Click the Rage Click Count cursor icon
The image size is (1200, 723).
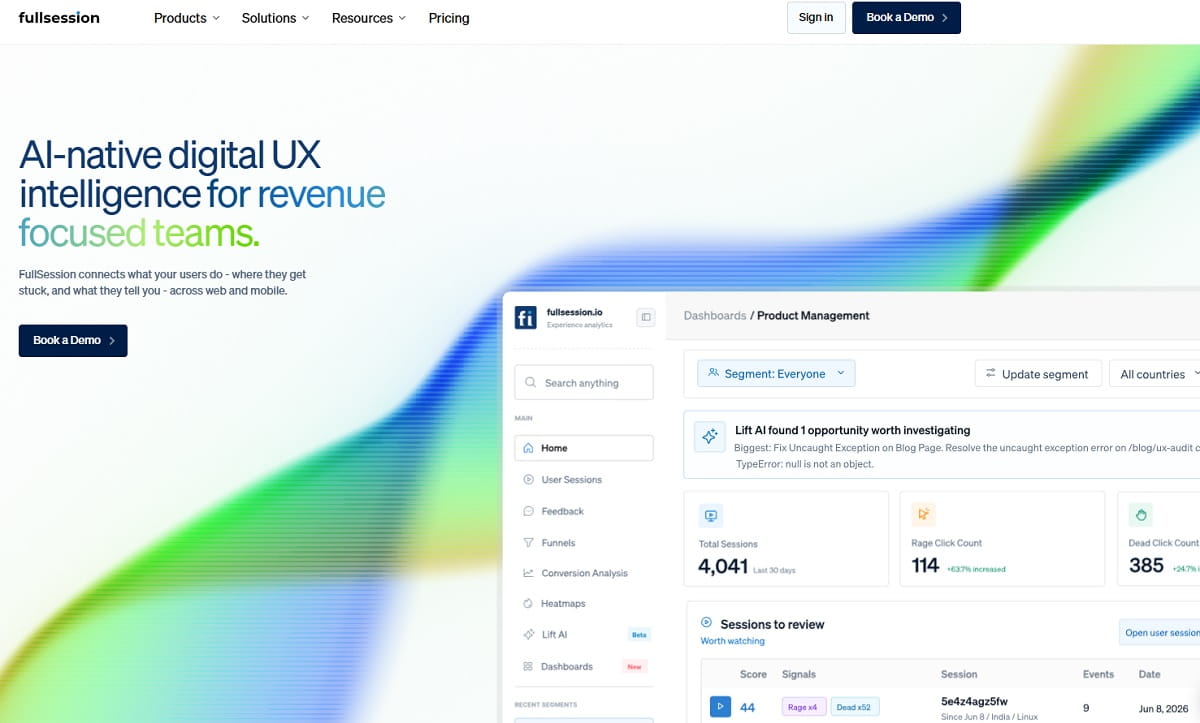tap(923, 514)
